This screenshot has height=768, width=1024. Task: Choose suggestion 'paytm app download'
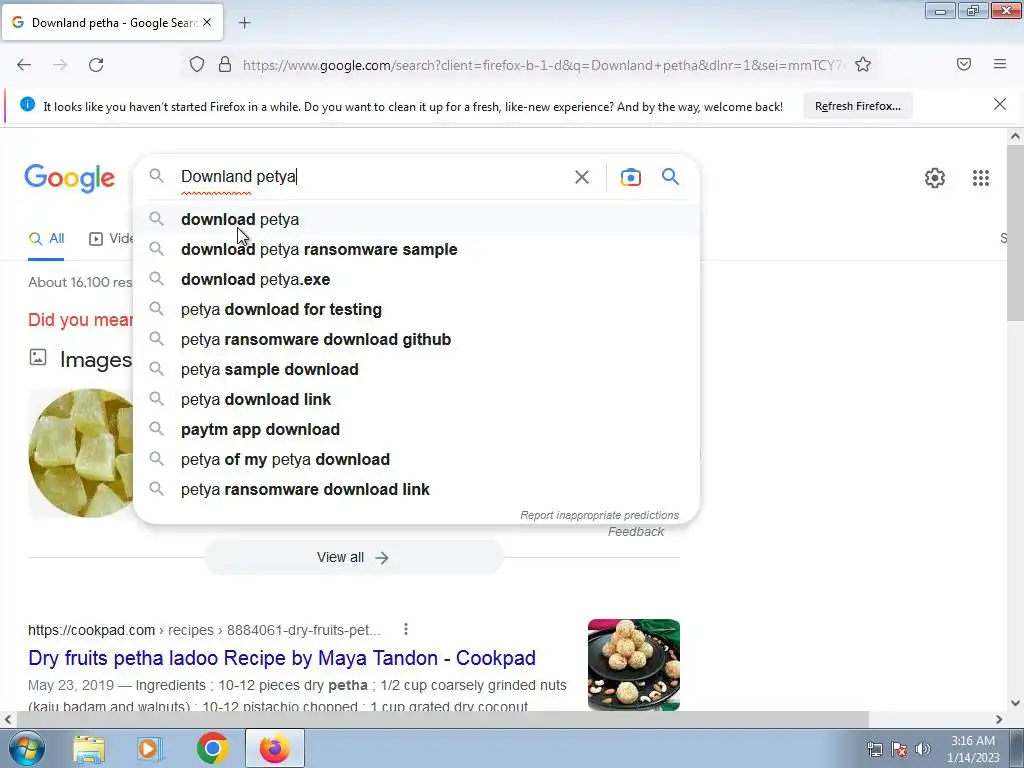click(x=416, y=430)
